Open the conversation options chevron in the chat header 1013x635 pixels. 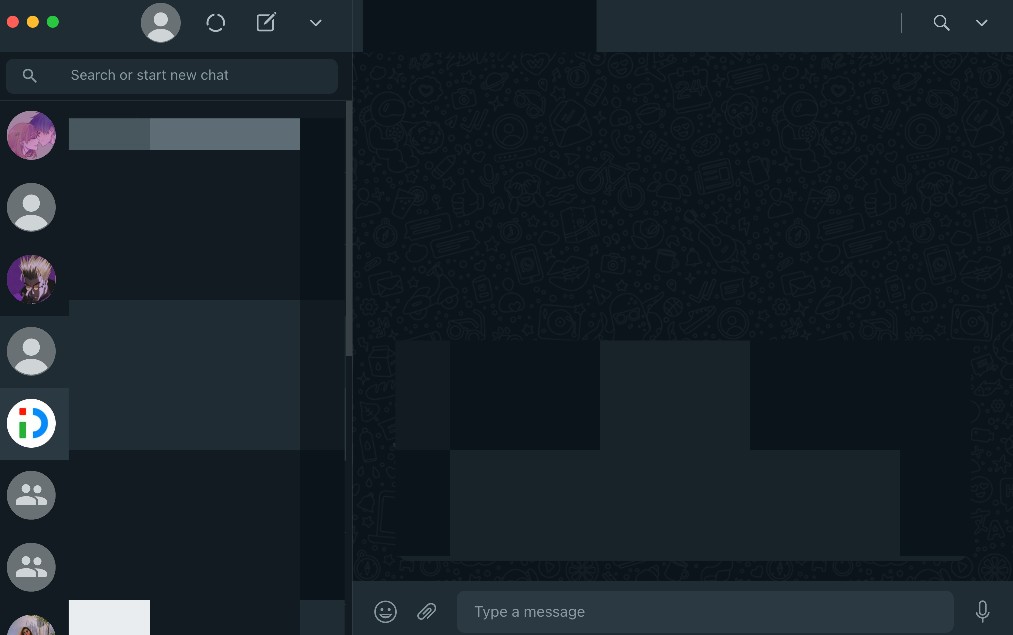(981, 23)
